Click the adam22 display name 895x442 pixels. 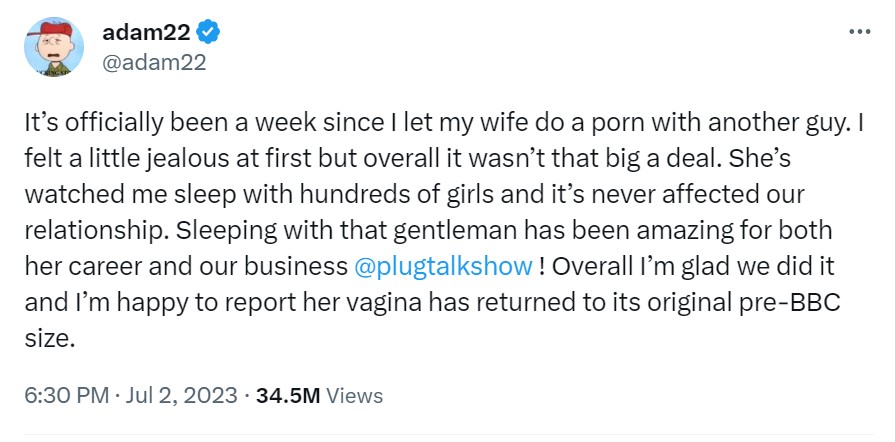tap(148, 34)
